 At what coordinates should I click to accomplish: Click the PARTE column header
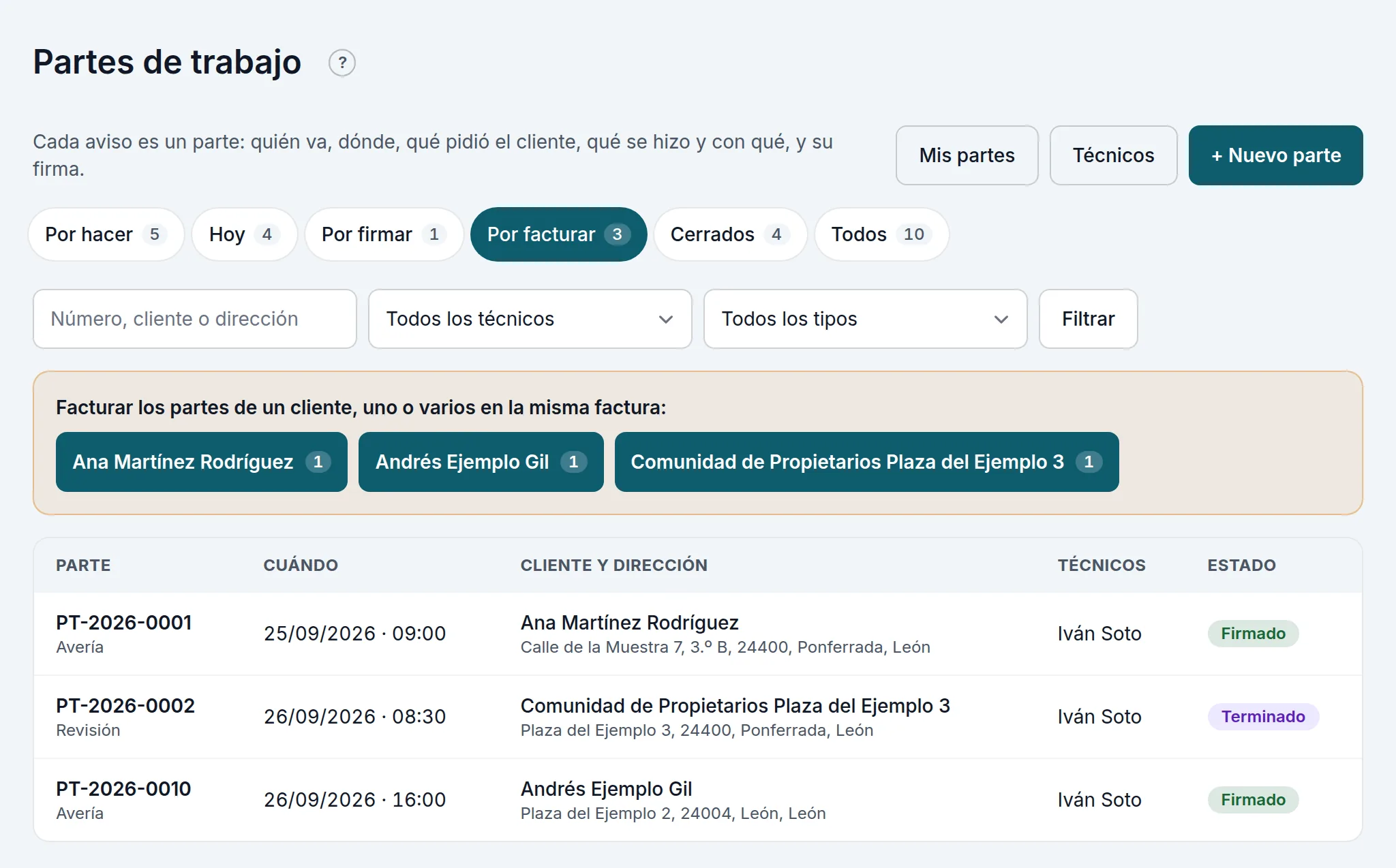pyautogui.click(x=83, y=565)
